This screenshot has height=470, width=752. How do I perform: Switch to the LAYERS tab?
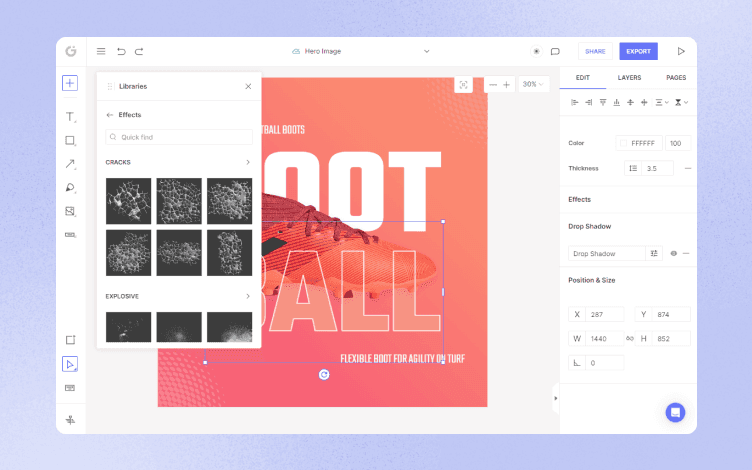[x=629, y=78]
